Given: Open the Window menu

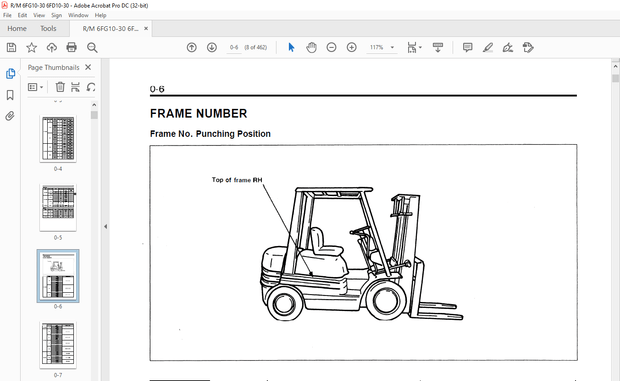Looking at the screenshot, I should coord(78,15).
